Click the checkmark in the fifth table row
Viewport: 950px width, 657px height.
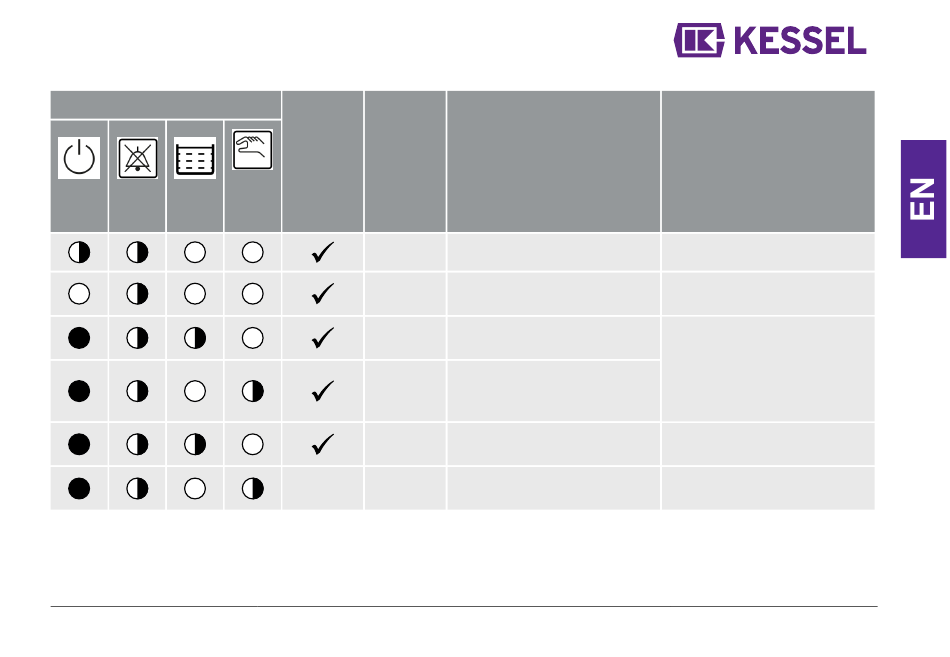(323, 444)
